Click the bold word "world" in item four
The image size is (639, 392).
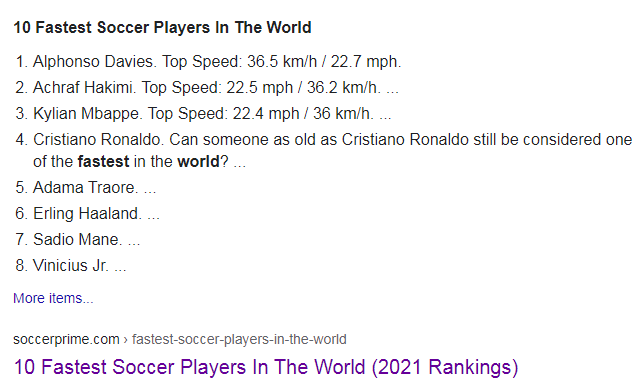pyautogui.click(x=198, y=162)
